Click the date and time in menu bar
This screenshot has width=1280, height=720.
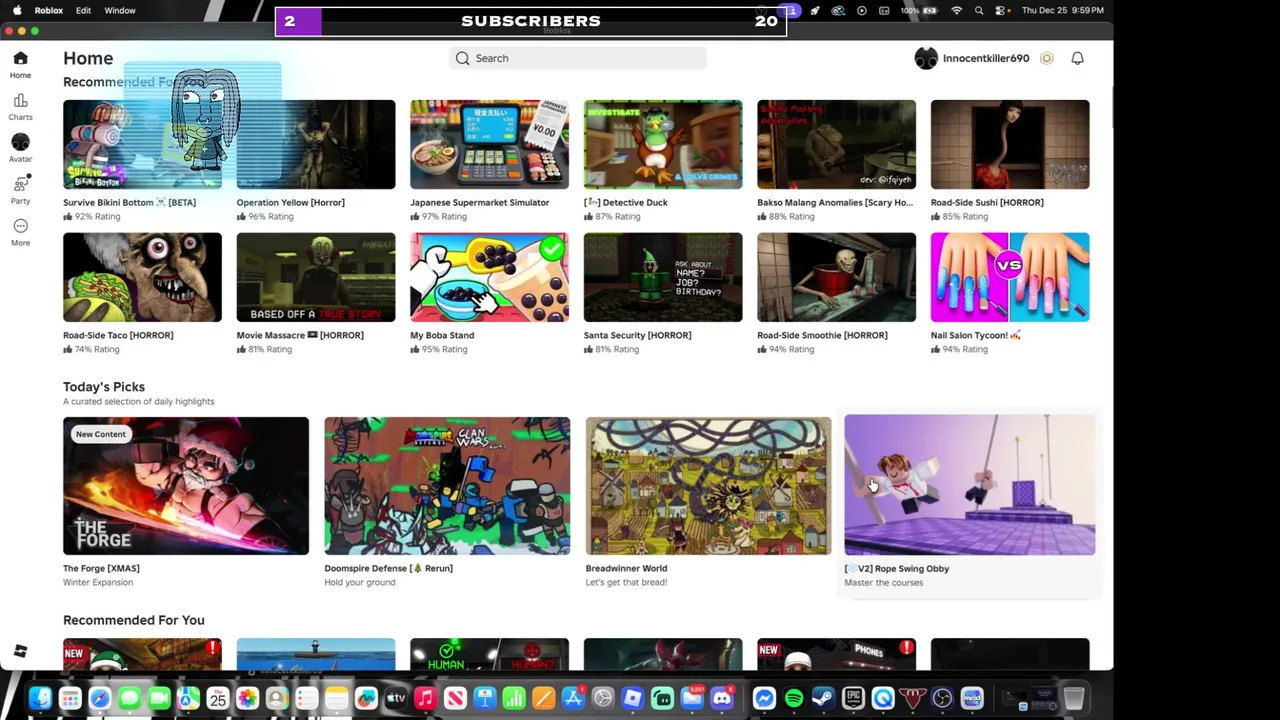pyautogui.click(x=1063, y=10)
